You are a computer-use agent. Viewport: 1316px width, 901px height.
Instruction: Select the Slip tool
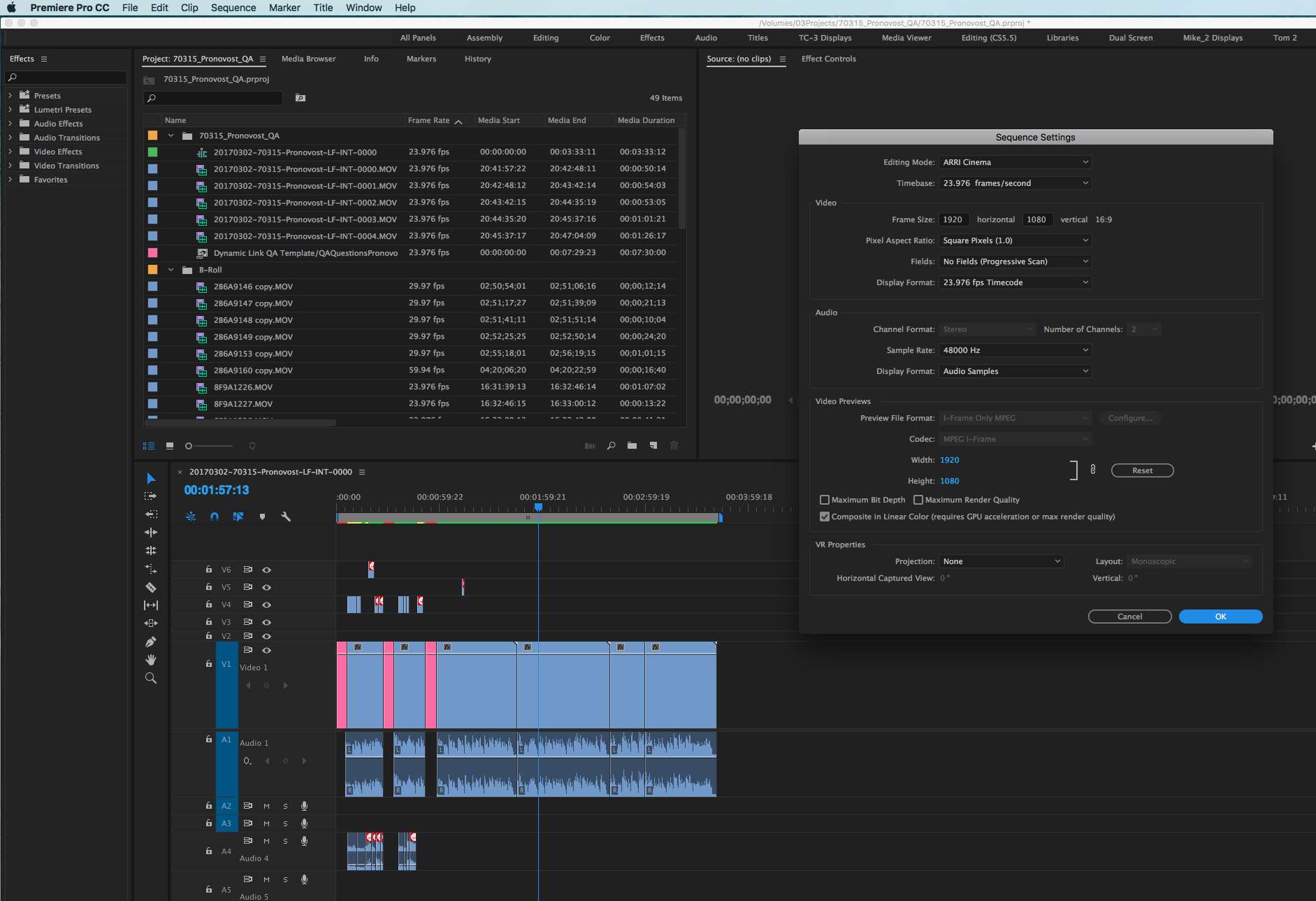click(151, 605)
